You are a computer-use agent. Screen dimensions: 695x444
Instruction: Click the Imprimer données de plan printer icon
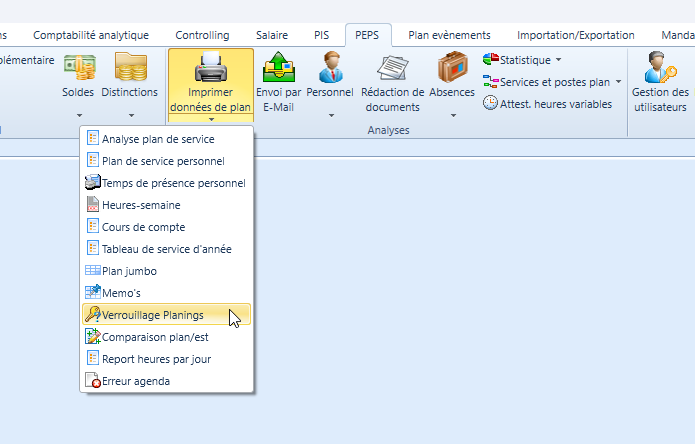pyautogui.click(x=211, y=66)
